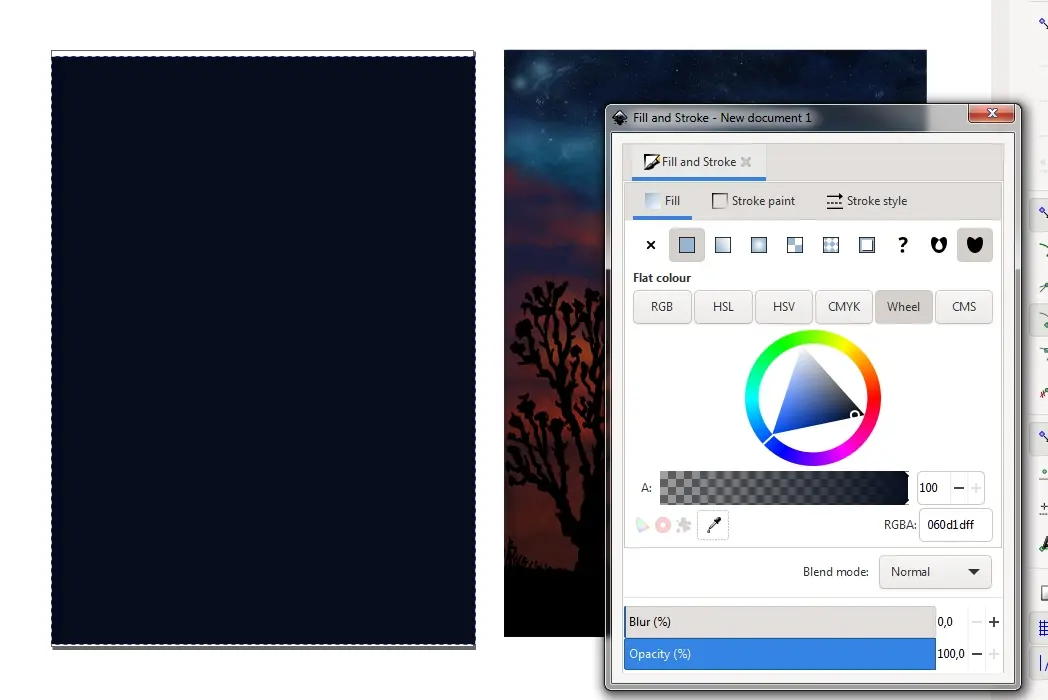Screen dimensions: 1048x700
Task: Select the Unset paint question mark icon
Action: [903, 245]
